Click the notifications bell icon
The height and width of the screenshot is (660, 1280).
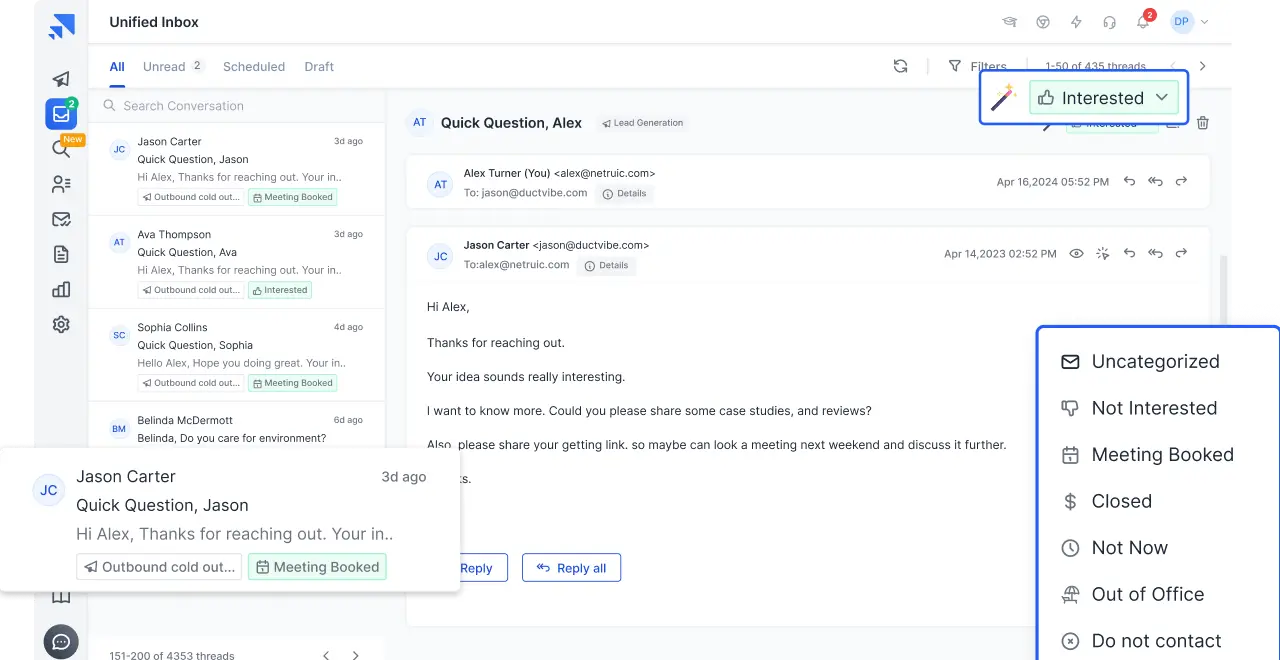[1142, 22]
